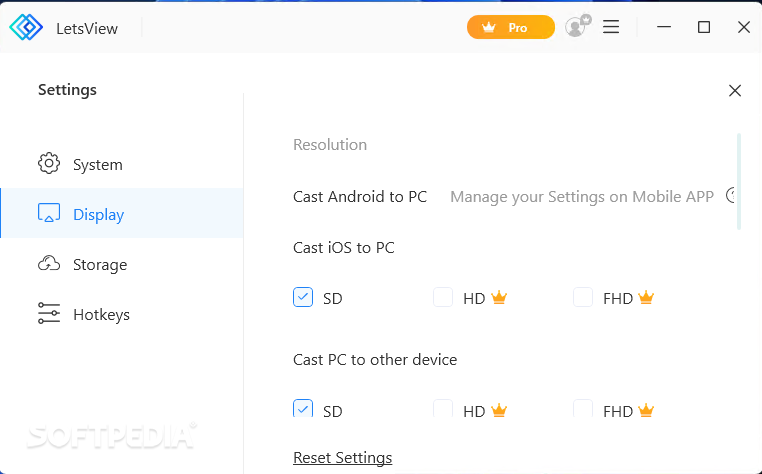The height and width of the screenshot is (474, 762).
Task: Enable FHD under Cast iOS to PC
Action: pos(583,297)
